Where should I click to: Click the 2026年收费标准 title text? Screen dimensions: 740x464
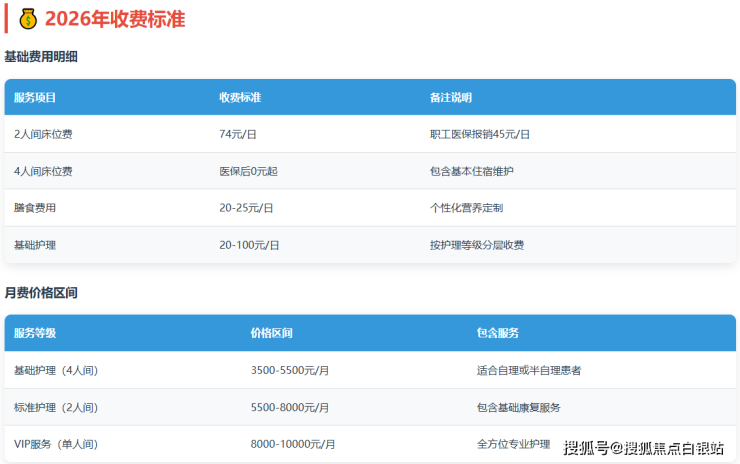coord(114,18)
